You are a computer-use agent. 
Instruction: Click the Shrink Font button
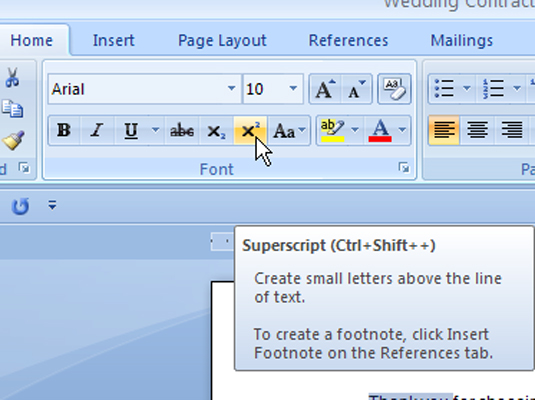357,89
